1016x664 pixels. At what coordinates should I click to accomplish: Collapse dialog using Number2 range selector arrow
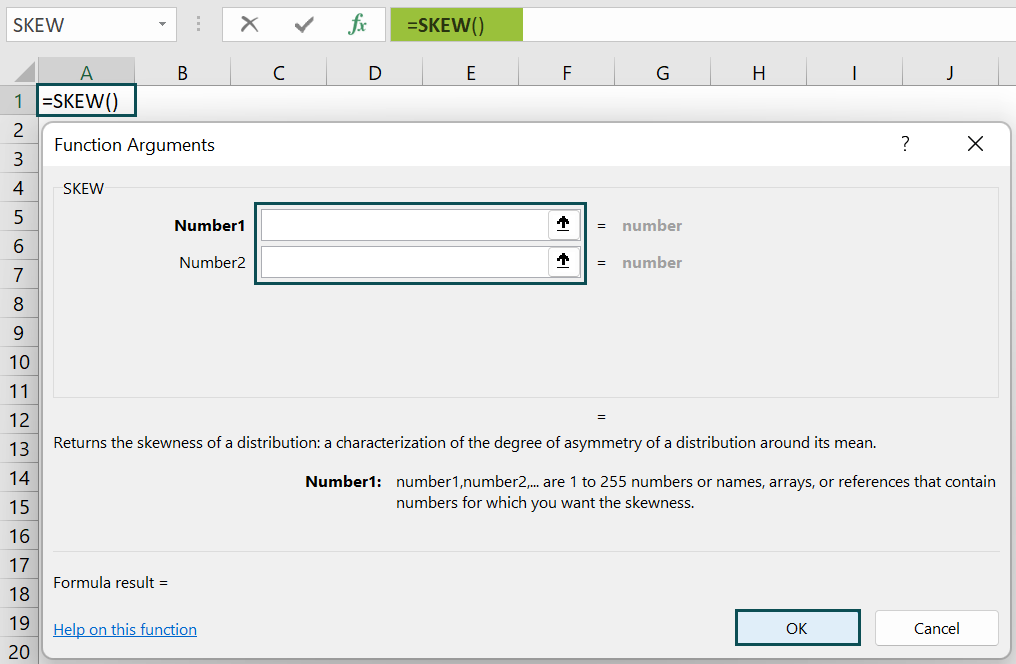point(563,262)
